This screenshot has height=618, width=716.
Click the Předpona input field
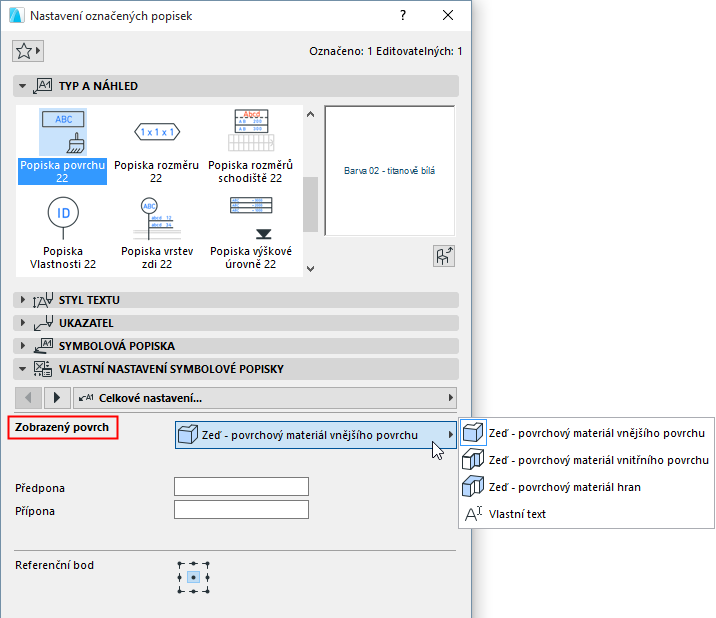[x=241, y=487]
